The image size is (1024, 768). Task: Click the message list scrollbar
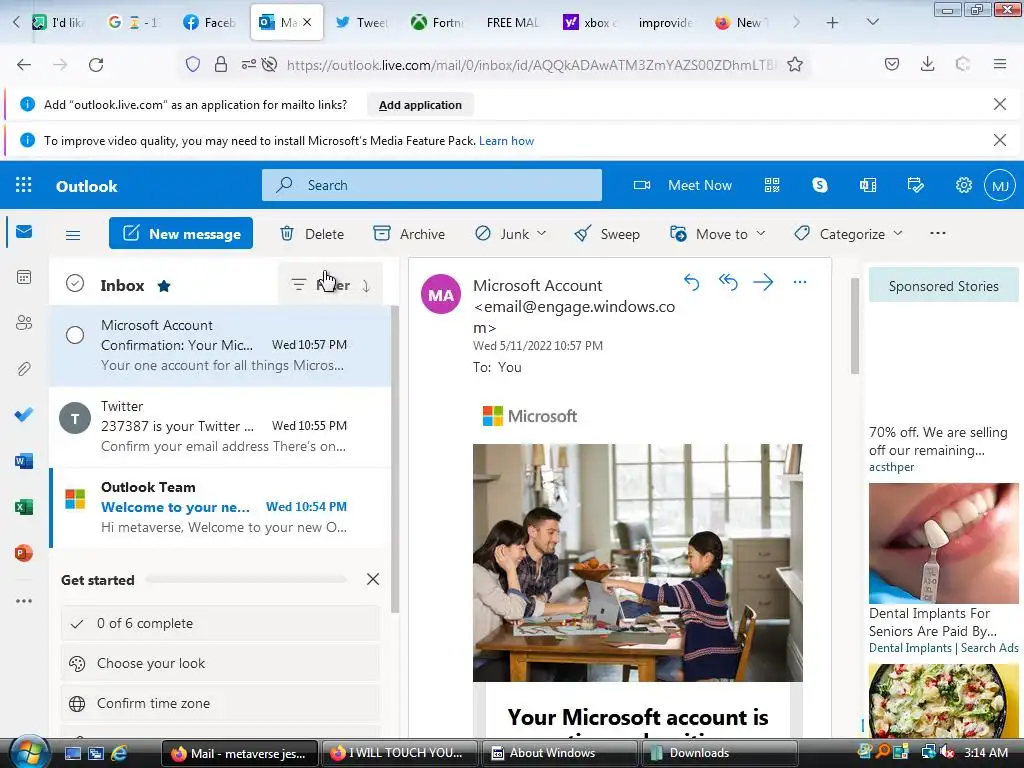click(x=394, y=458)
